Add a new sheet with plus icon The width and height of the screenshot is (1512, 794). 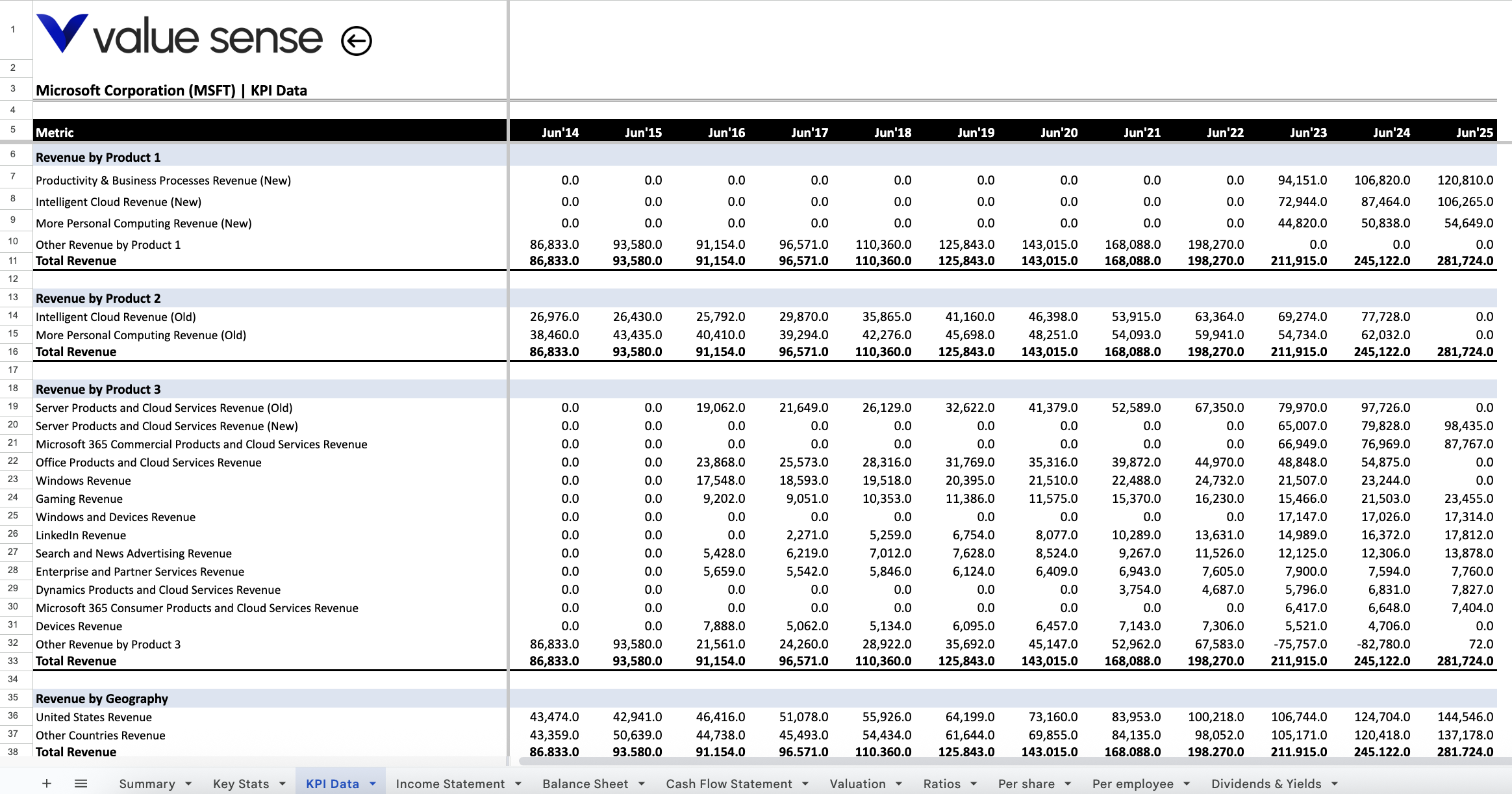47,784
